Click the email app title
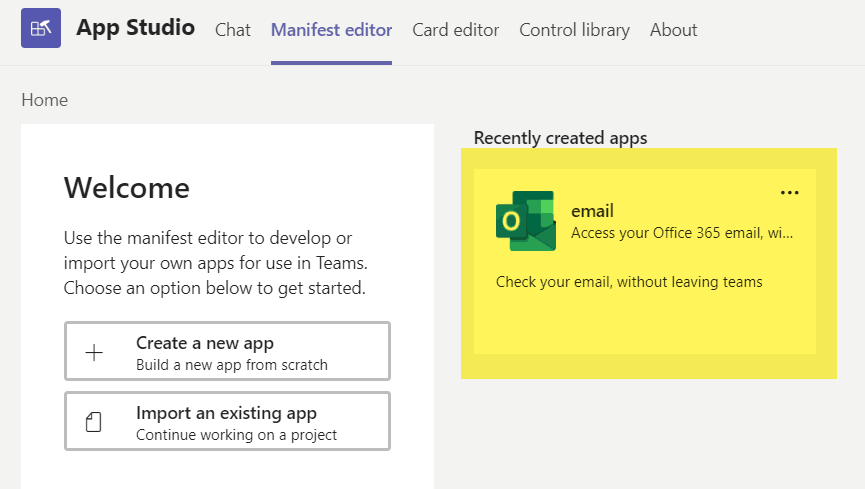 pyautogui.click(x=592, y=211)
